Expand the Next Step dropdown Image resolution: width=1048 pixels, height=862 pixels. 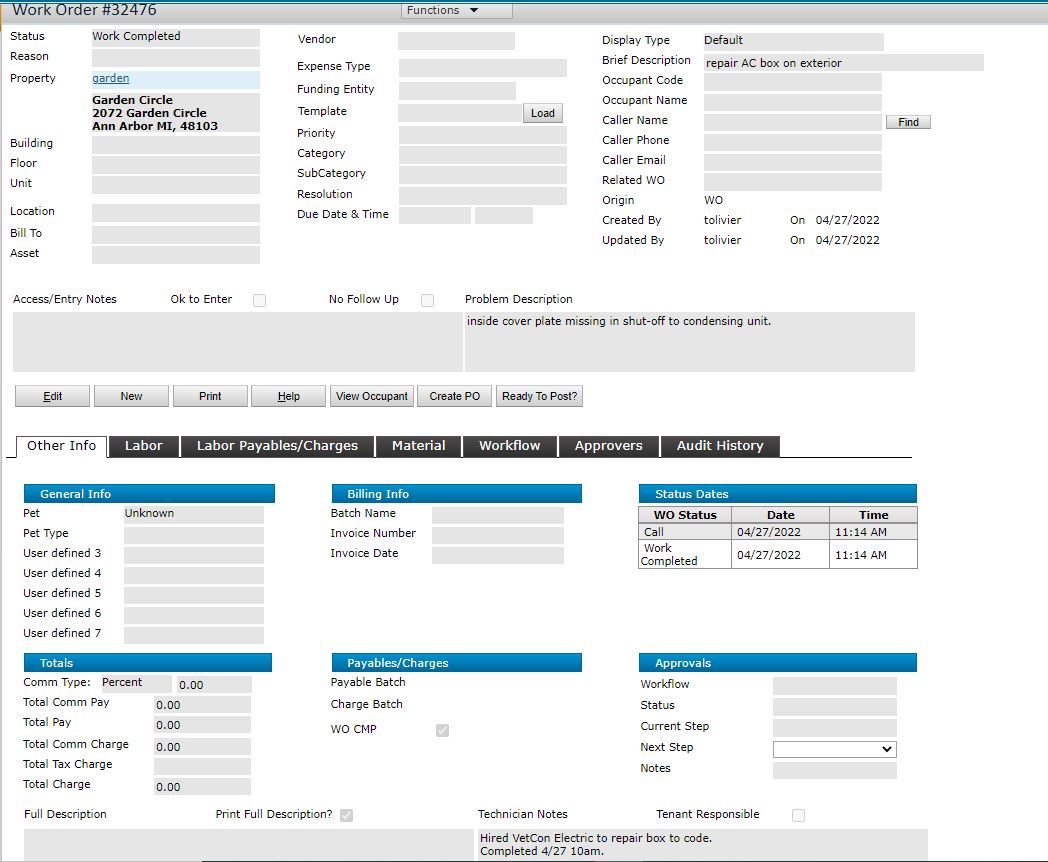pos(834,749)
